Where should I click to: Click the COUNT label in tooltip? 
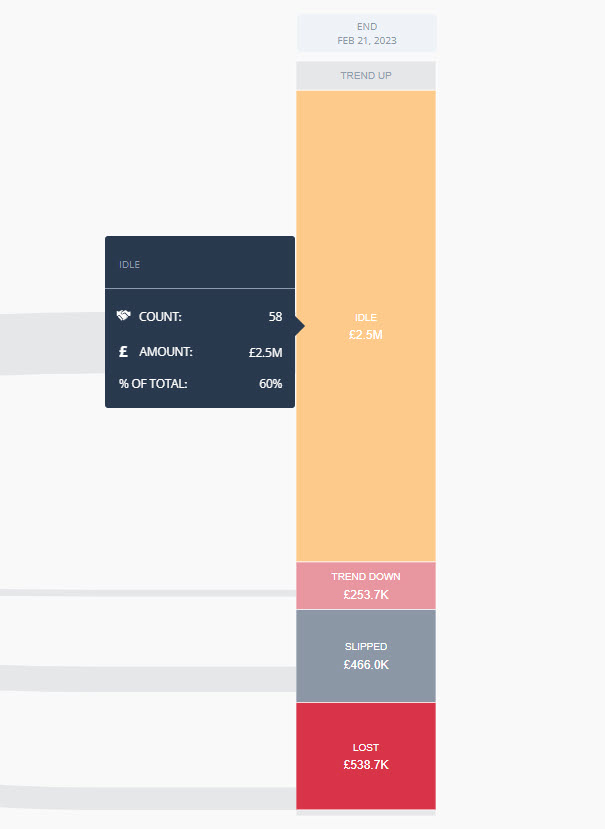[160, 317]
